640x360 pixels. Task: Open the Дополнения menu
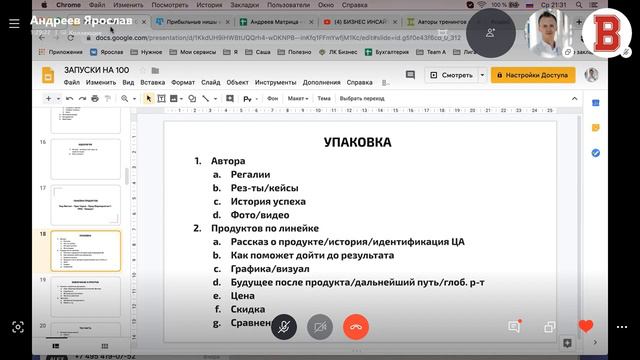pos(321,82)
